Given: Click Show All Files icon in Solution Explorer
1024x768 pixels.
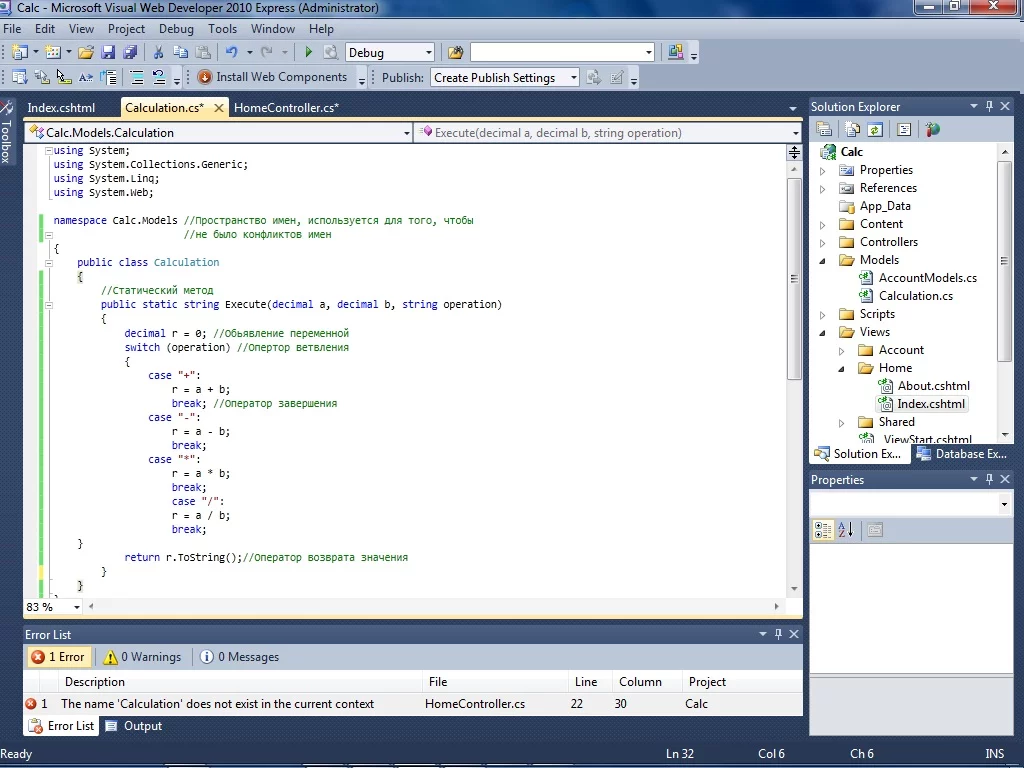Looking at the screenshot, I should point(852,129).
